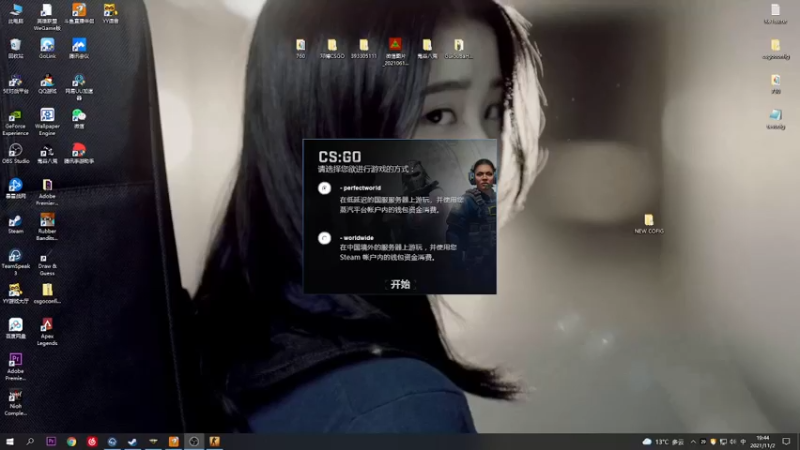Open Tencent Meeting desktop shortcut
Image resolution: width=800 pixels, height=450 pixels.
79,48
